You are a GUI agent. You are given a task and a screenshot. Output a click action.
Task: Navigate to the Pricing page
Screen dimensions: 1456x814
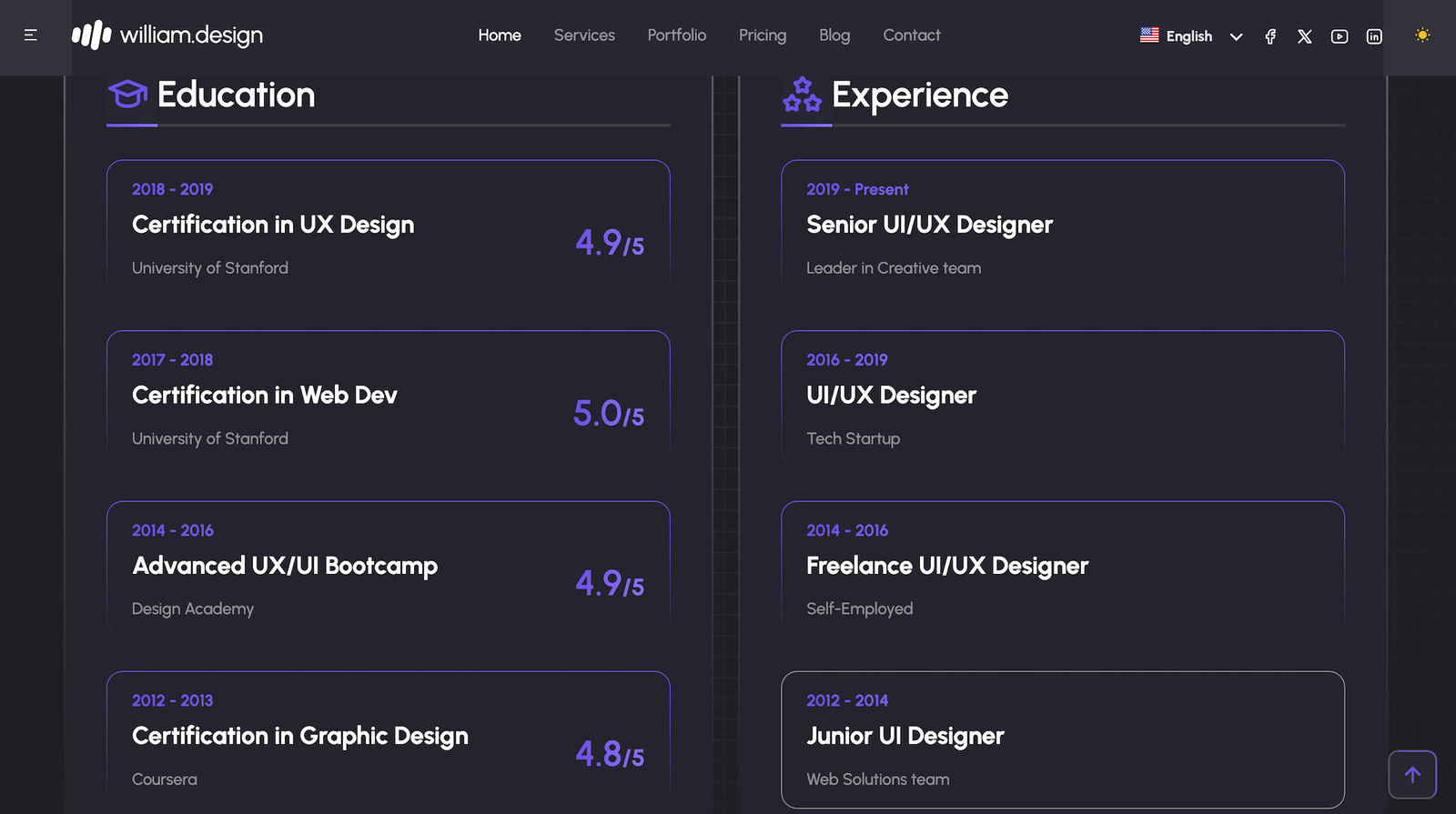click(x=762, y=35)
